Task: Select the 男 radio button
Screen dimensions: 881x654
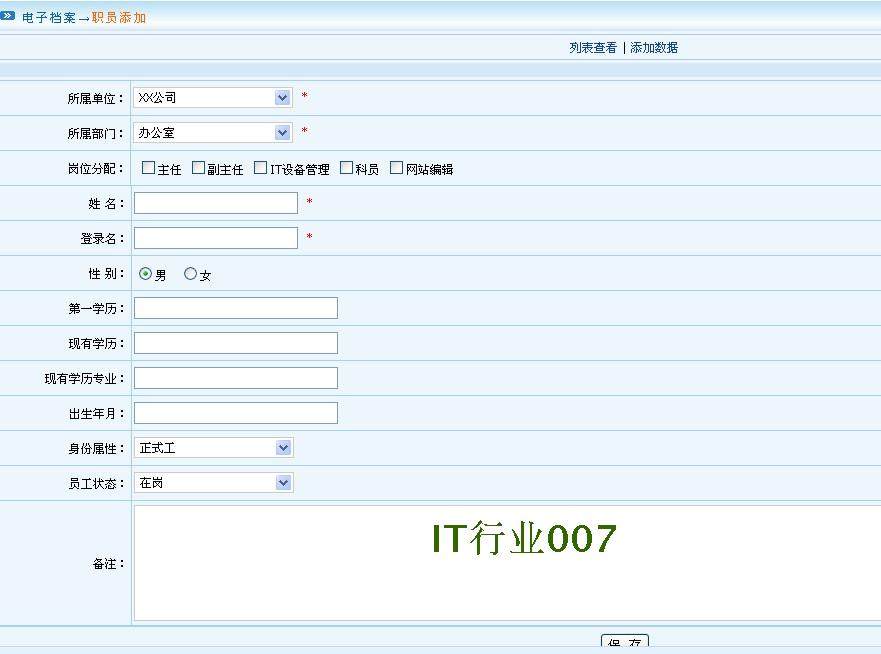Action: (x=146, y=274)
